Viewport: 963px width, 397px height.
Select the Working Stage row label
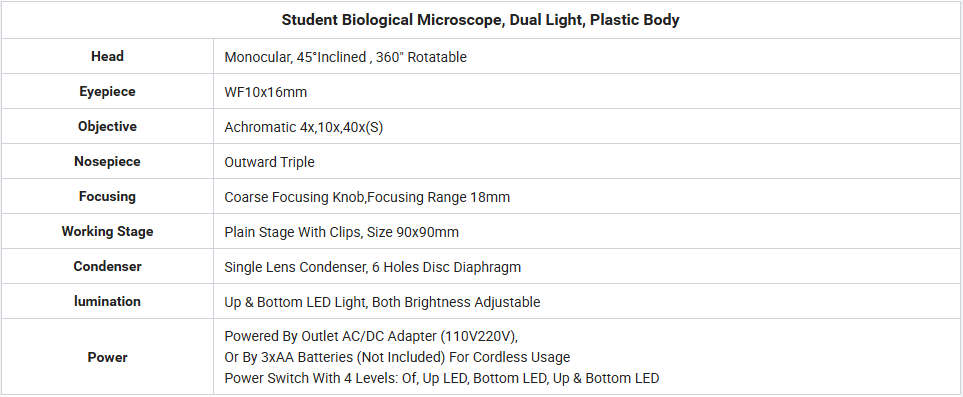[107, 232]
